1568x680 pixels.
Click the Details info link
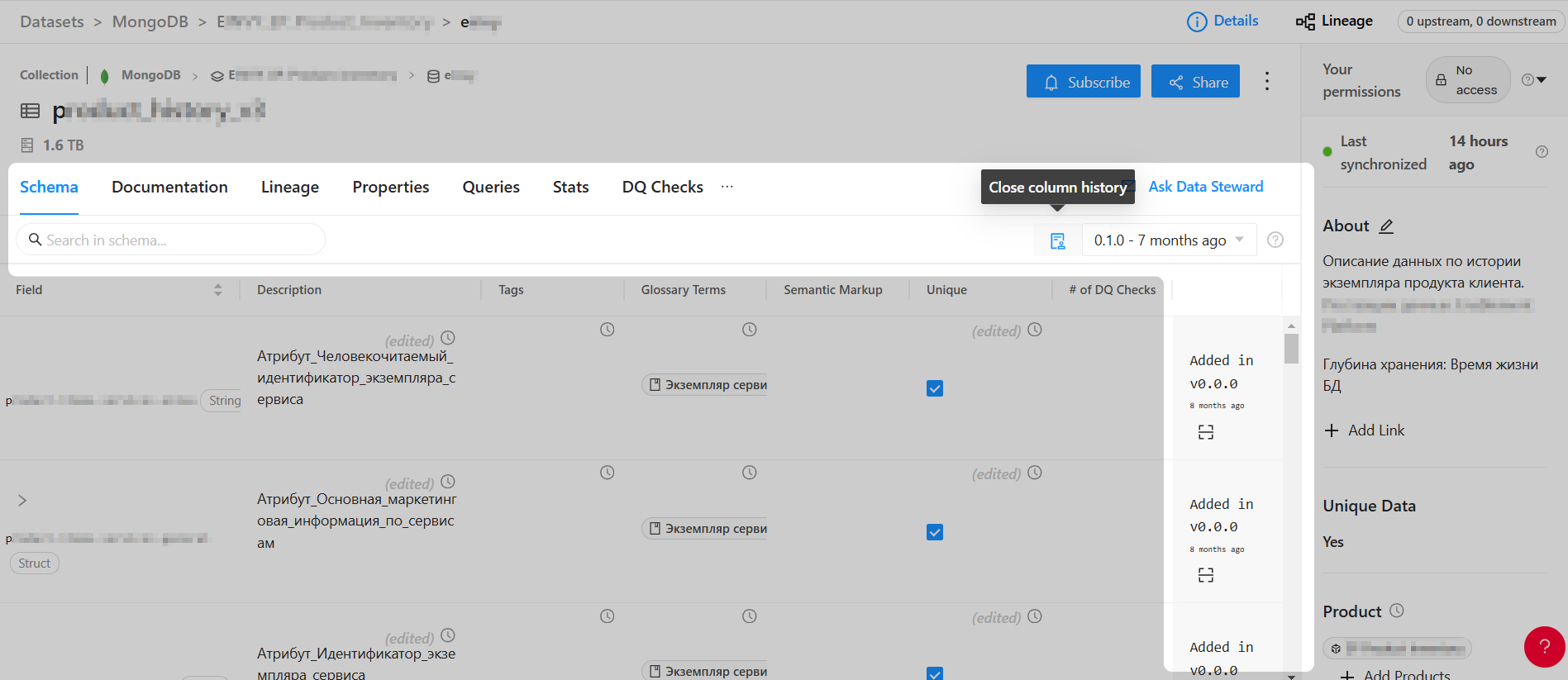[1222, 21]
